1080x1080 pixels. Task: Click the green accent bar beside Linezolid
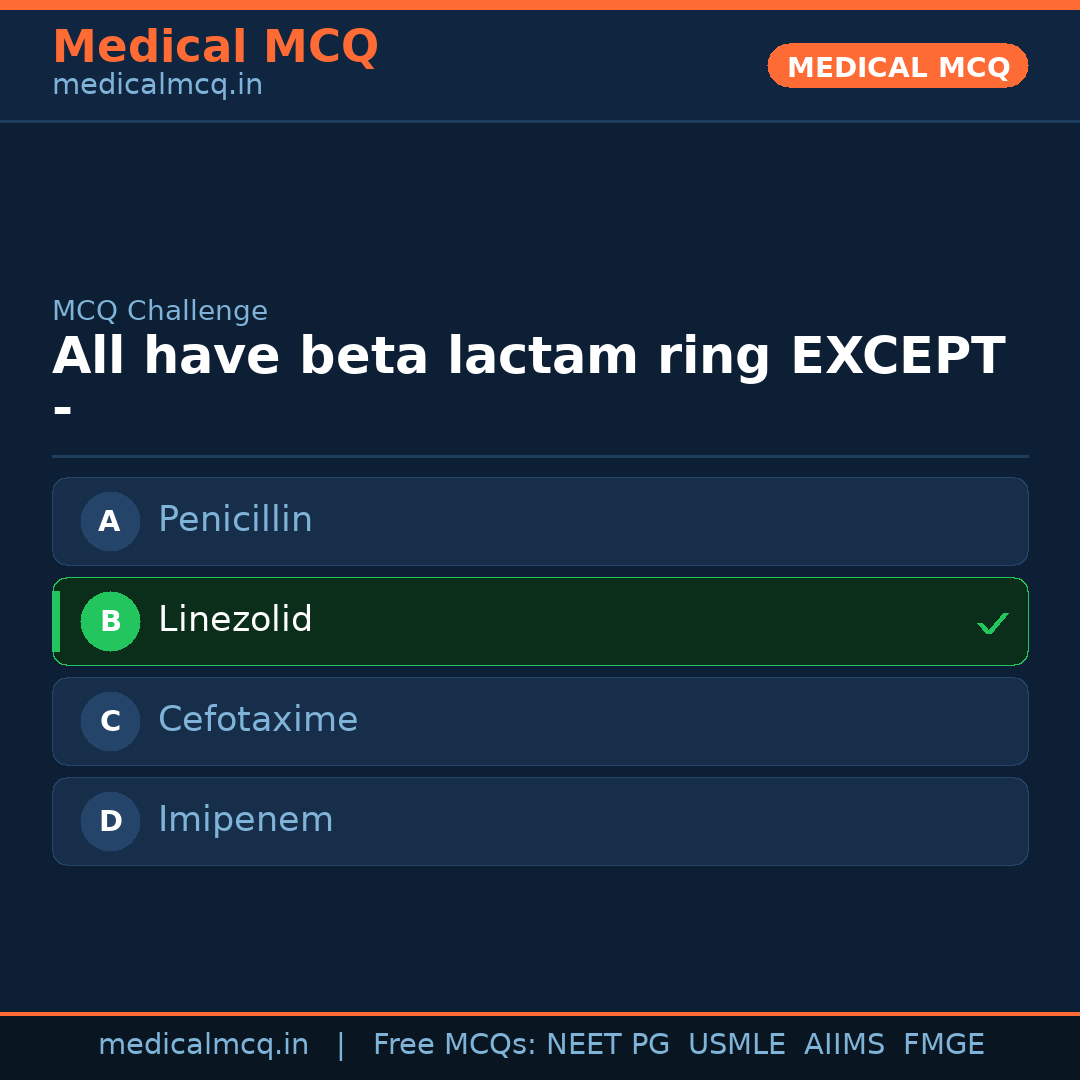coord(56,621)
